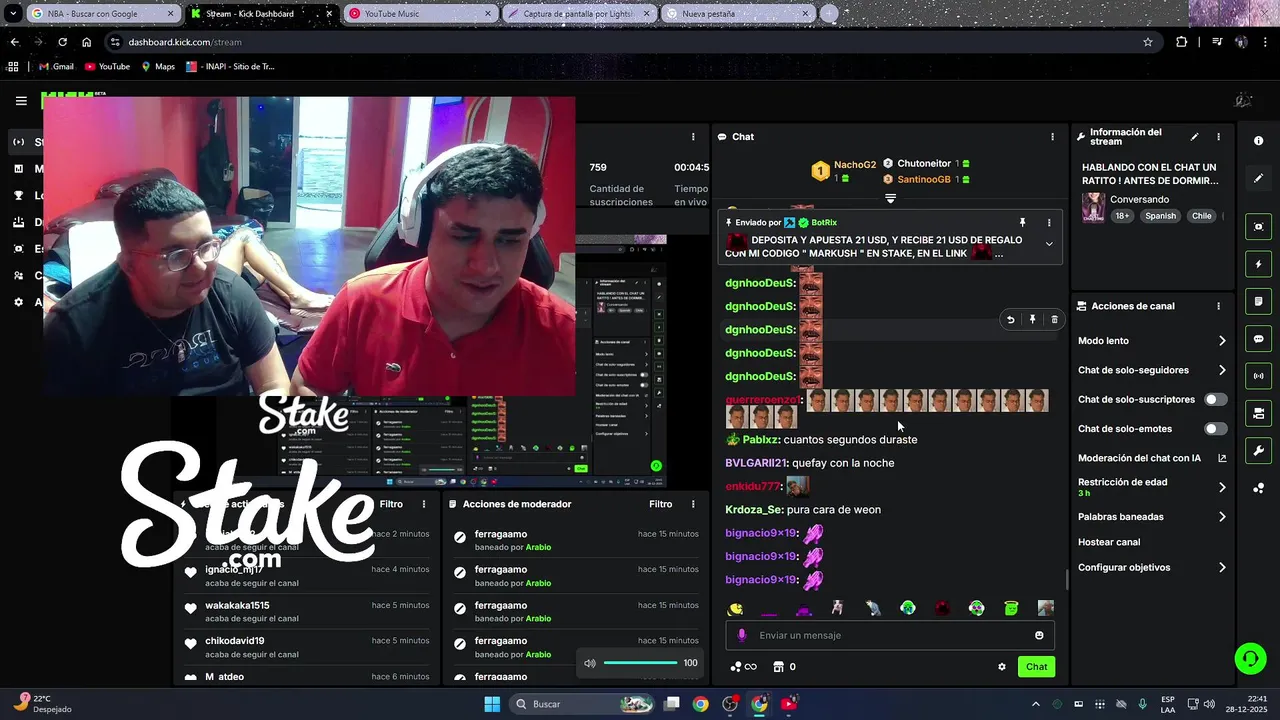Click the focus frame icon in right sidebar
1280x720 pixels.
click(x=1258, y=227)
